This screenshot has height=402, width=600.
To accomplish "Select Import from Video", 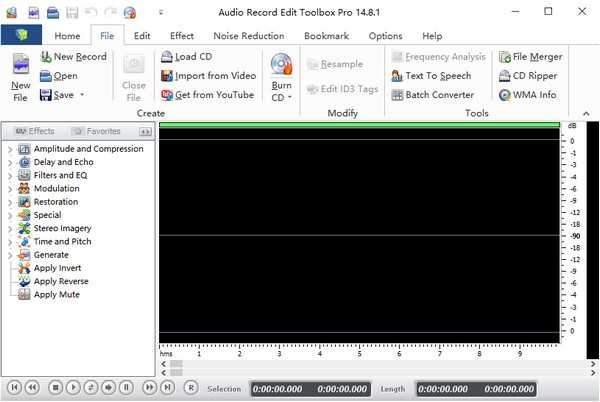I will pyautogui.click(x=209, y=76).
